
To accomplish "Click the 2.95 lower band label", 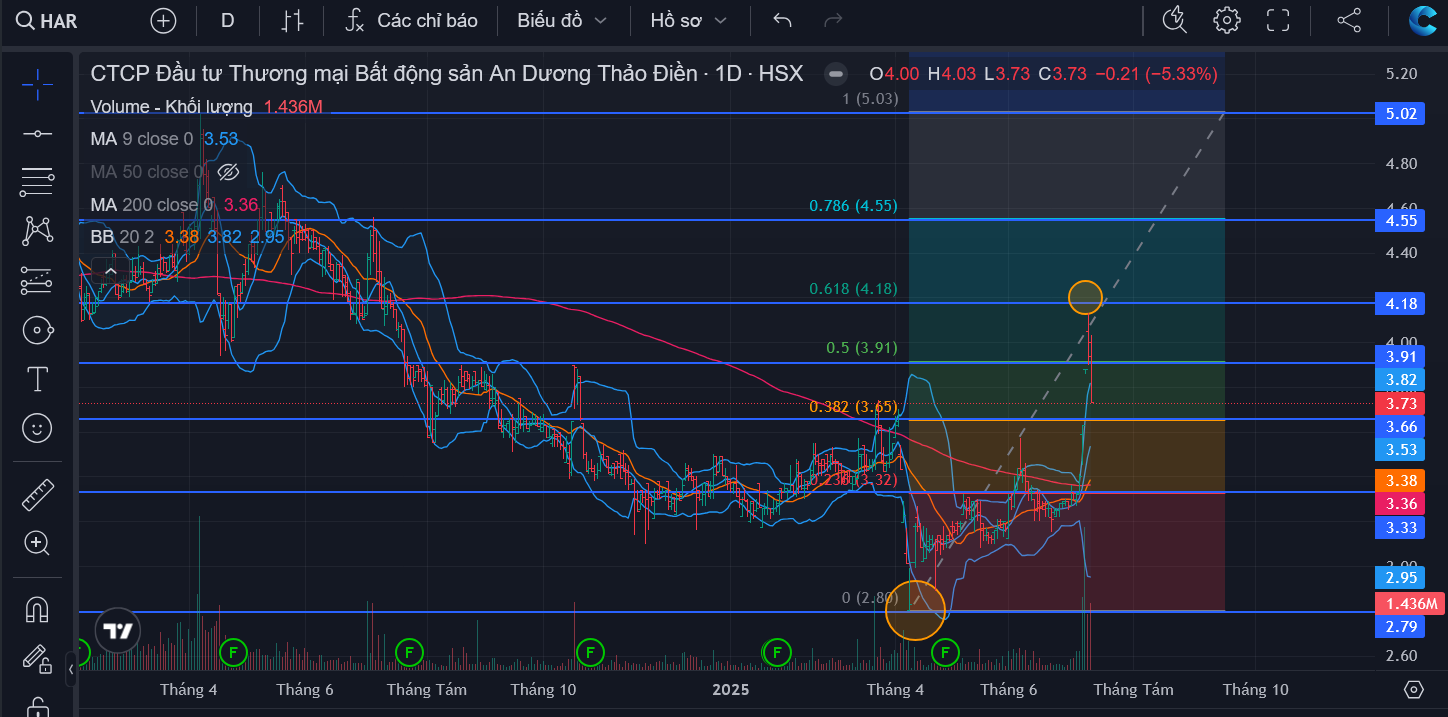I will (x=1400, y=577).
